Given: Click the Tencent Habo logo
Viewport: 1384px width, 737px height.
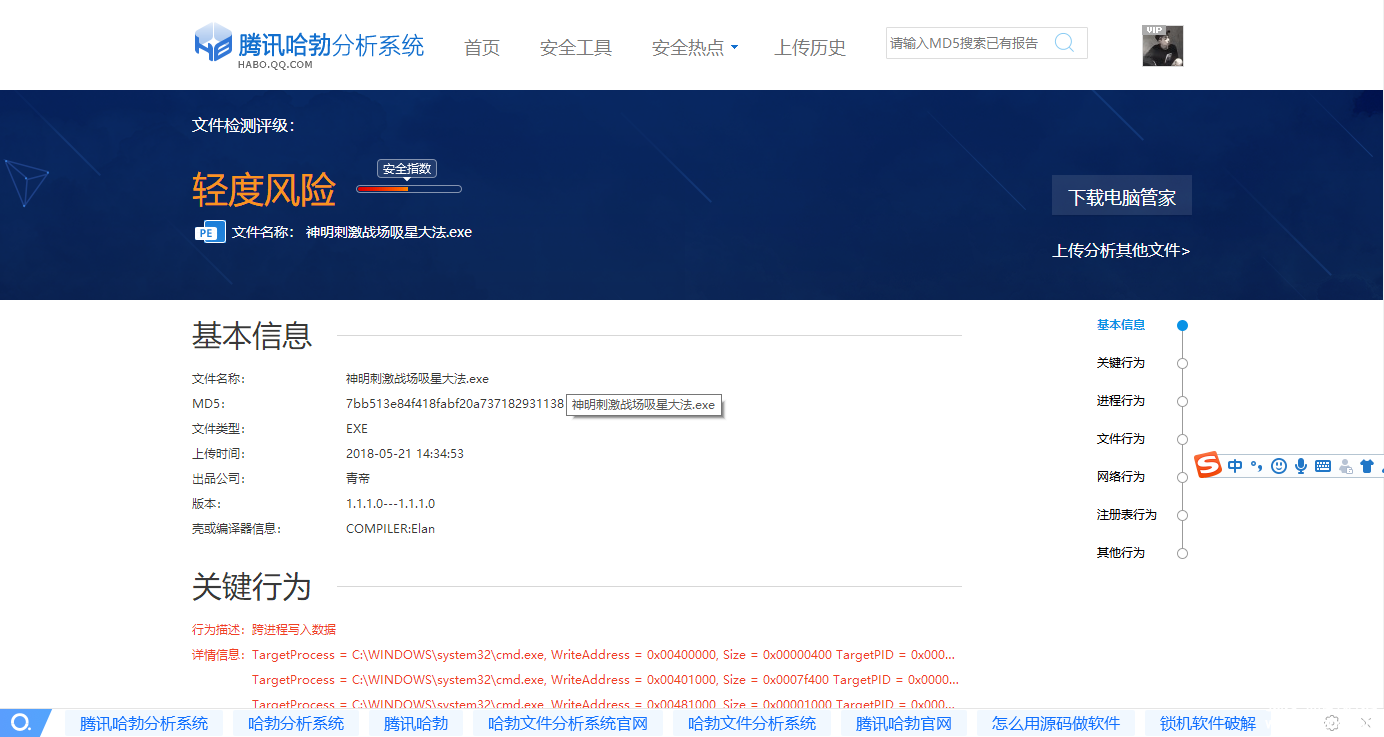Looking at the screenshot, I should (x=309, y=45).
